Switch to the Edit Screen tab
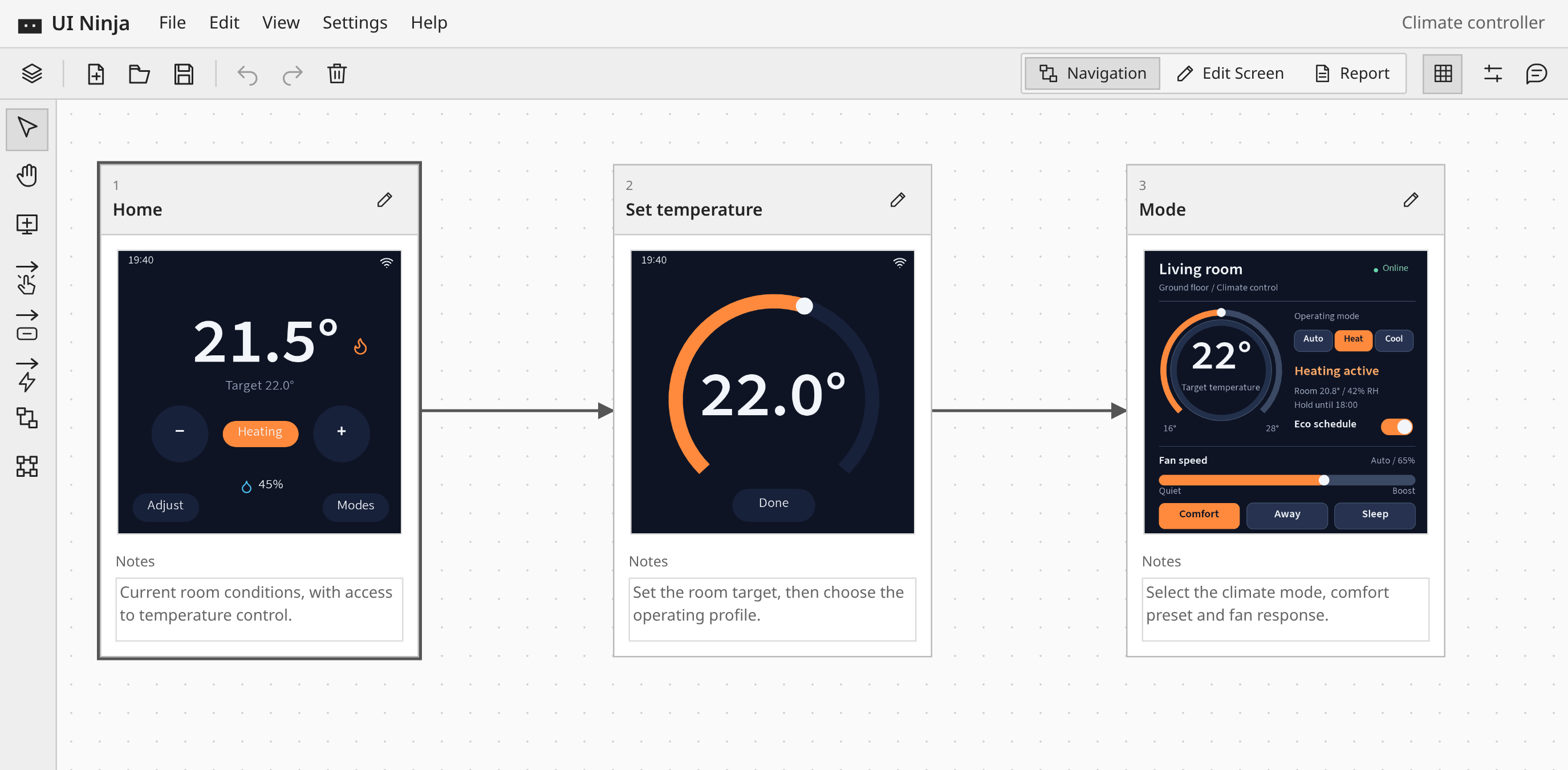This screenshot has height=770, width=1568. (1230, 74)
